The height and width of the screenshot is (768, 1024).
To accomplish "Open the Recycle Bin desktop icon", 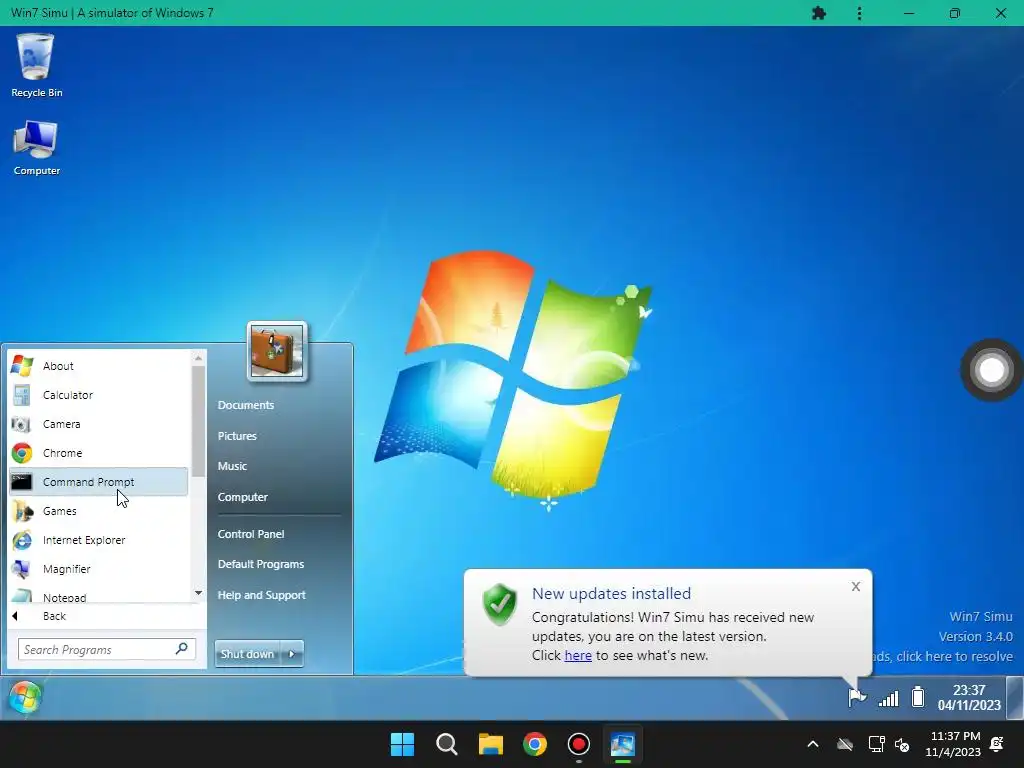I will tap(37, 65).
